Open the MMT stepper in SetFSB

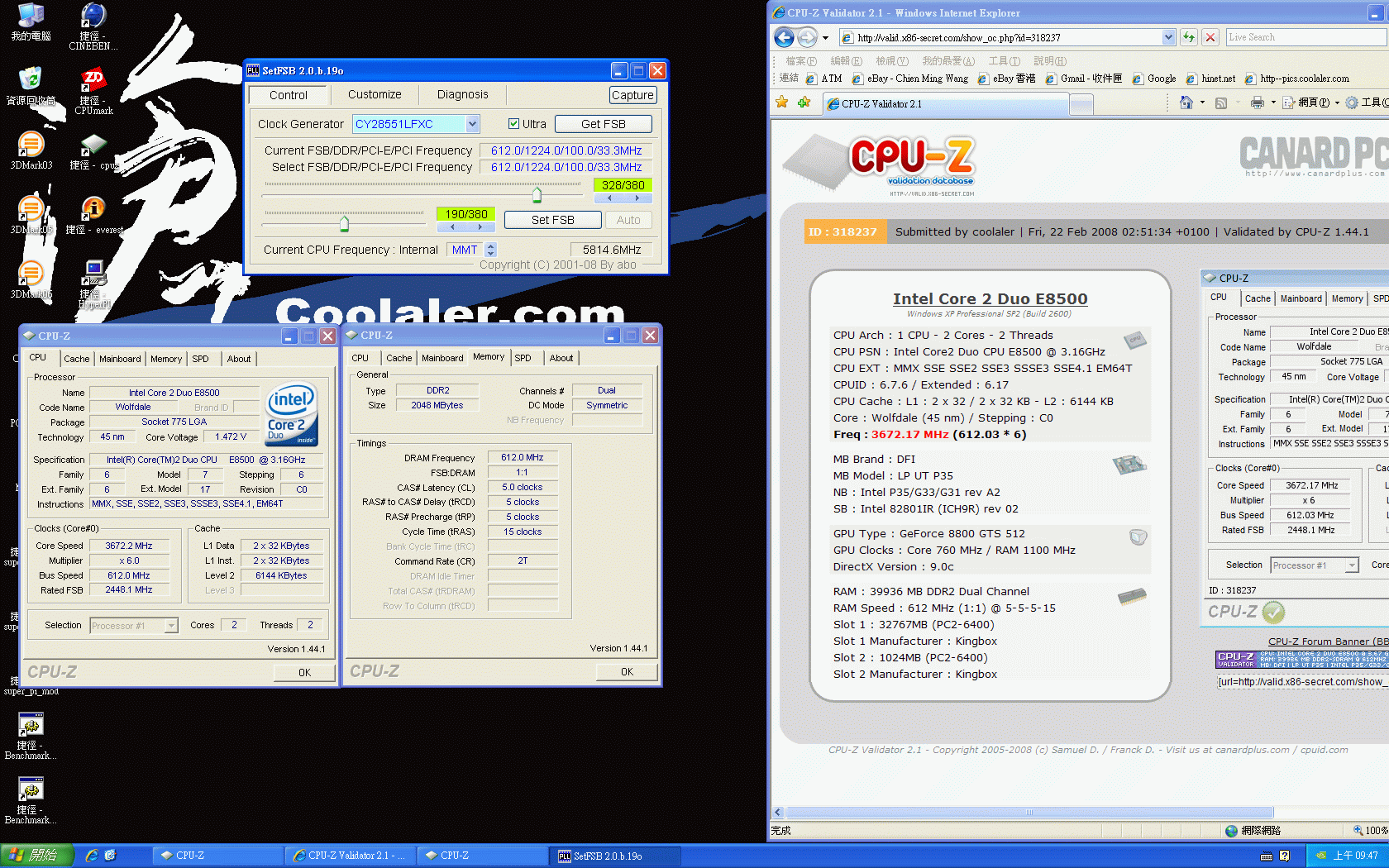(x=490, y=250)
